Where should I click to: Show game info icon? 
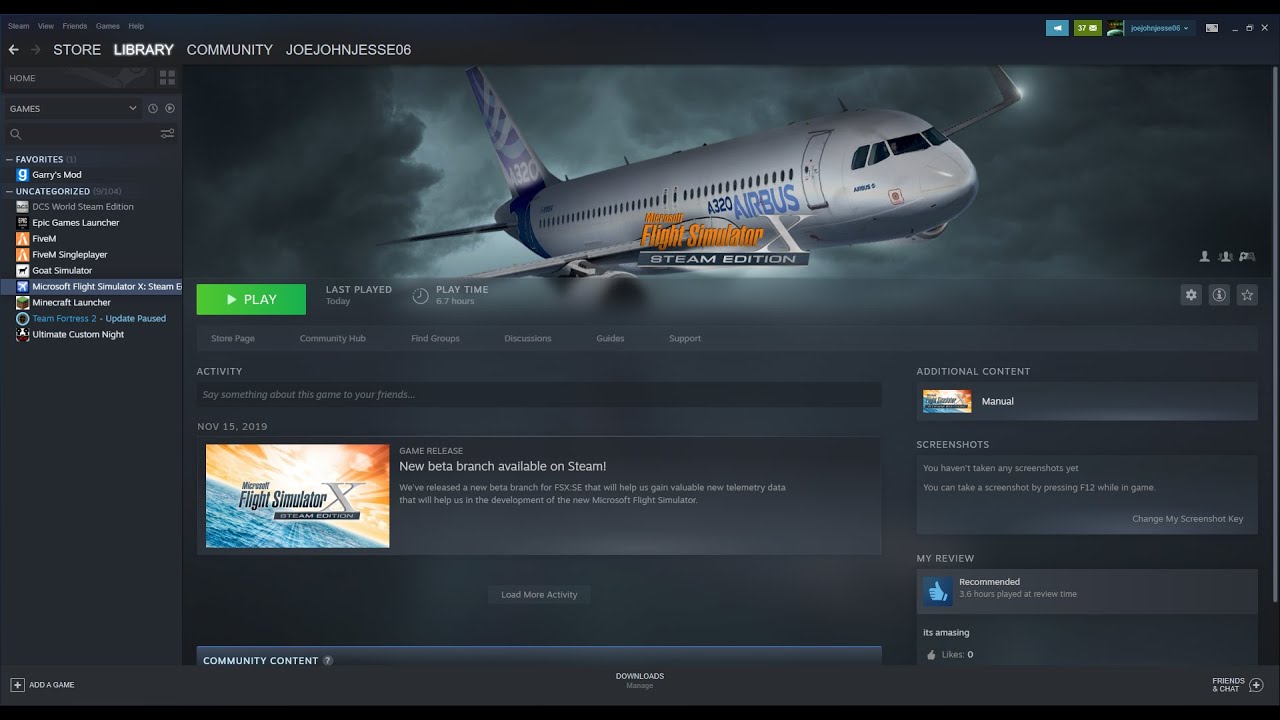pos(1219,295)
